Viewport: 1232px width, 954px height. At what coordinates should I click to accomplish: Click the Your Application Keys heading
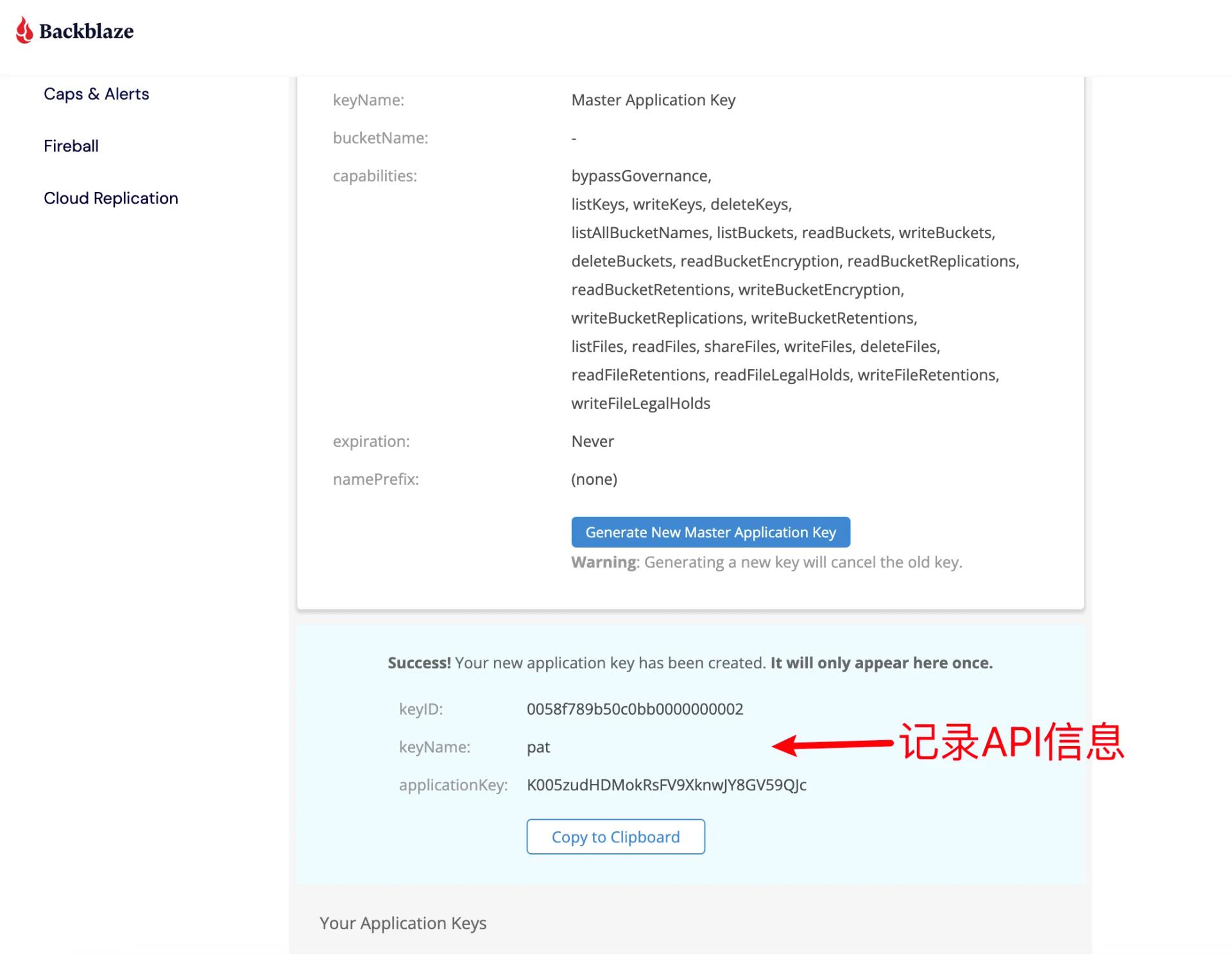403,923
